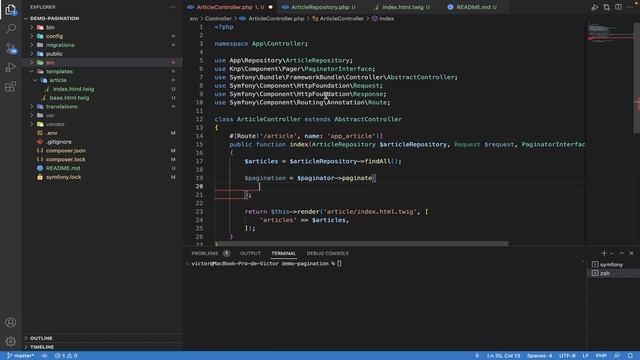Expand the config folder
Screen dimensions: 640x360
click(x=31, y=36)
